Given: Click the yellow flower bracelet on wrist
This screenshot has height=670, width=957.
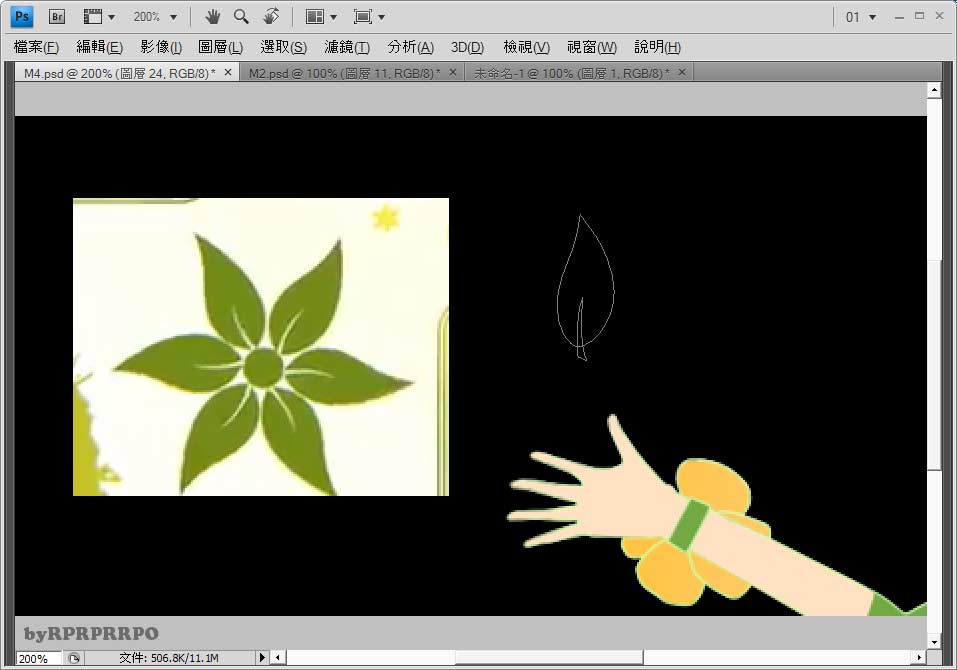Looking at the screenshot, I should point(696,531).
